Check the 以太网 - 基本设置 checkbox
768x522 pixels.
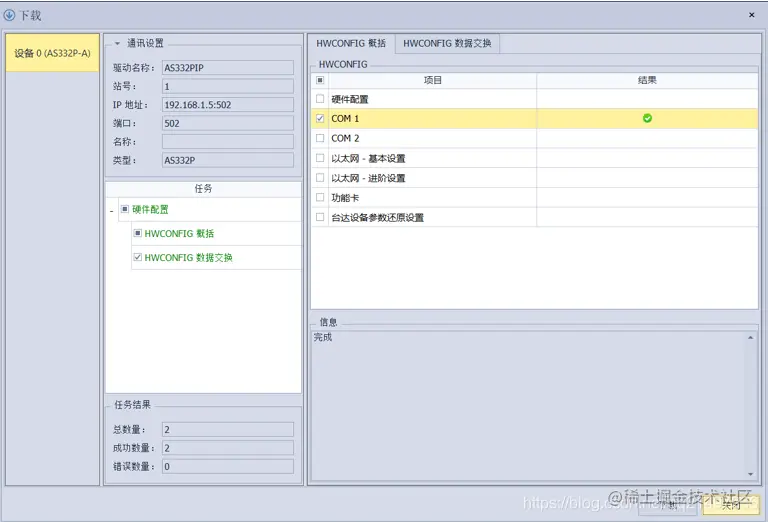click(x=320, y=158)
